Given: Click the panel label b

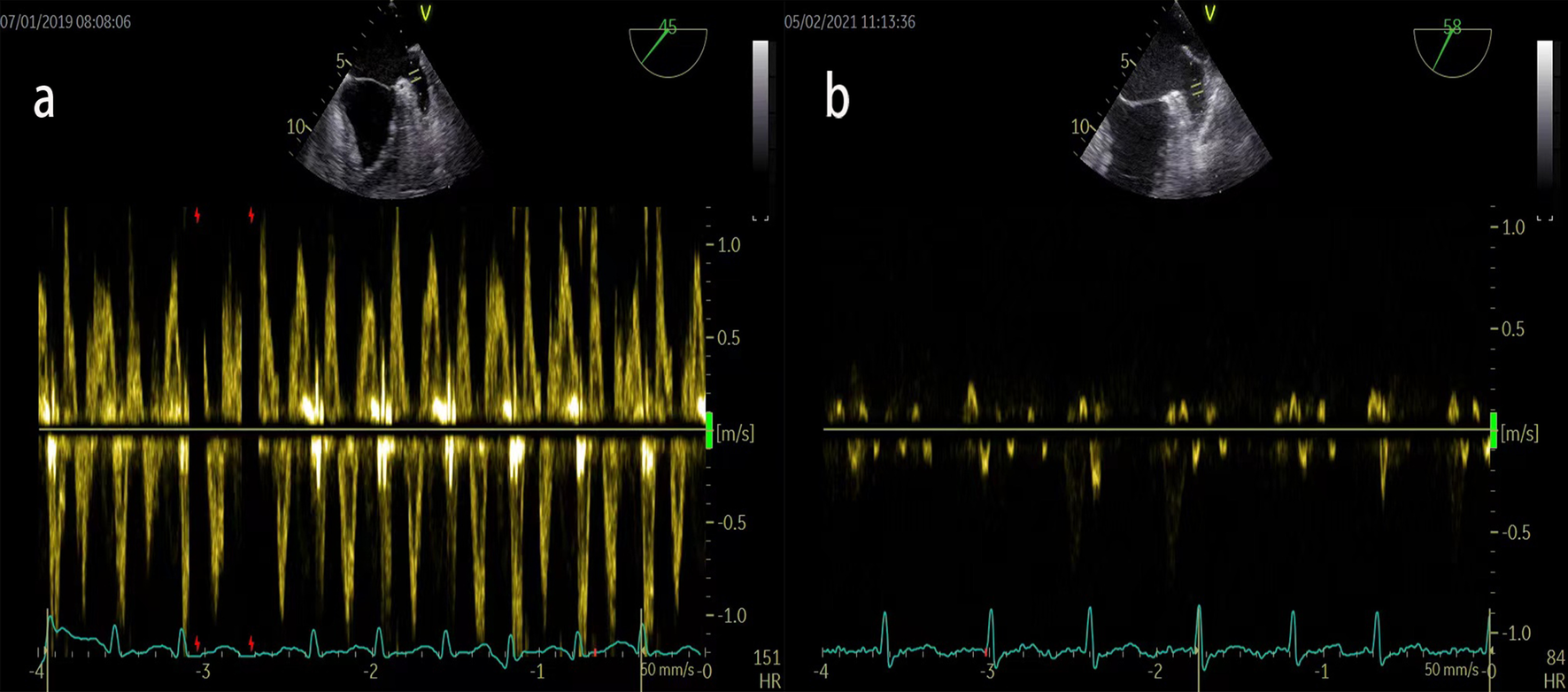Looking at the screenshot, I should click(x=838, y=97).
